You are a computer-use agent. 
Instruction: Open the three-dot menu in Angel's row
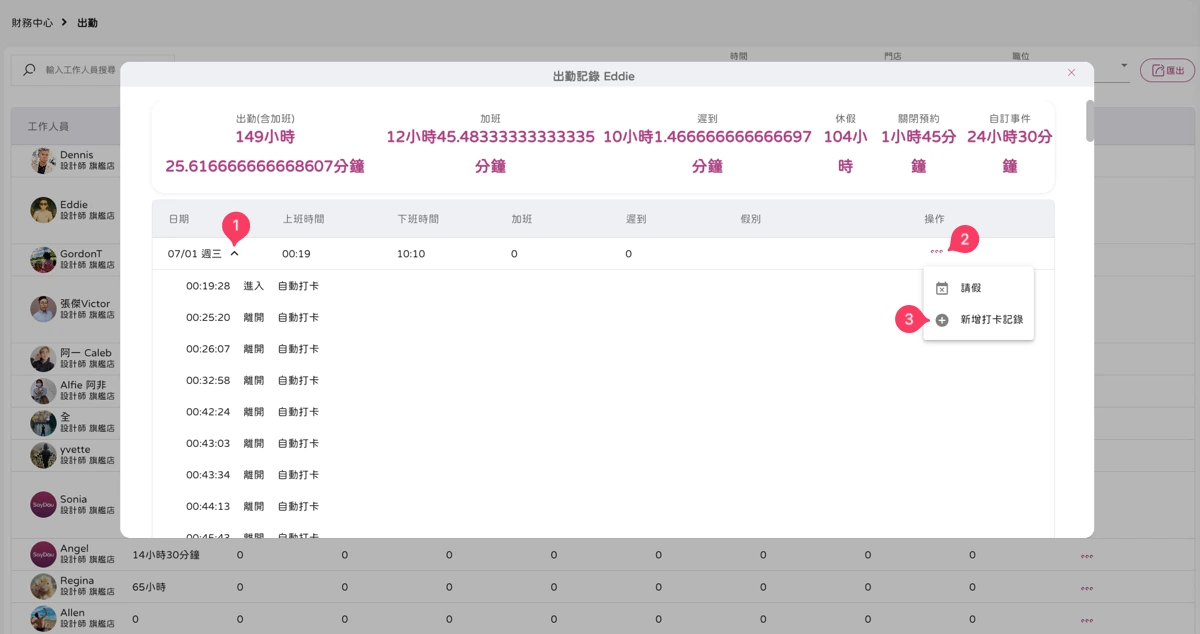[1086, 557]
